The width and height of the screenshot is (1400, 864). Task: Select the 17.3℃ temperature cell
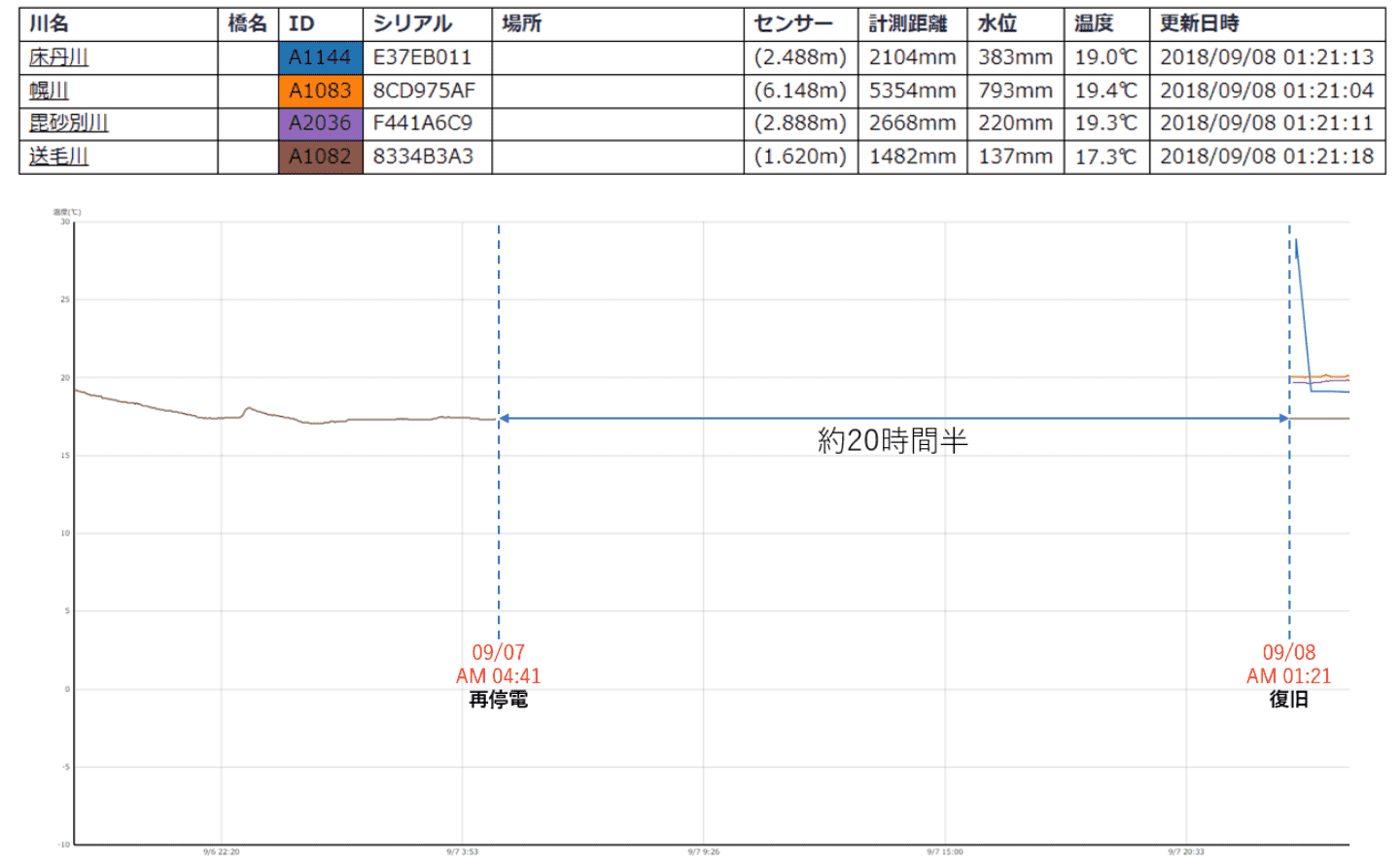(x=1105, y=156)
